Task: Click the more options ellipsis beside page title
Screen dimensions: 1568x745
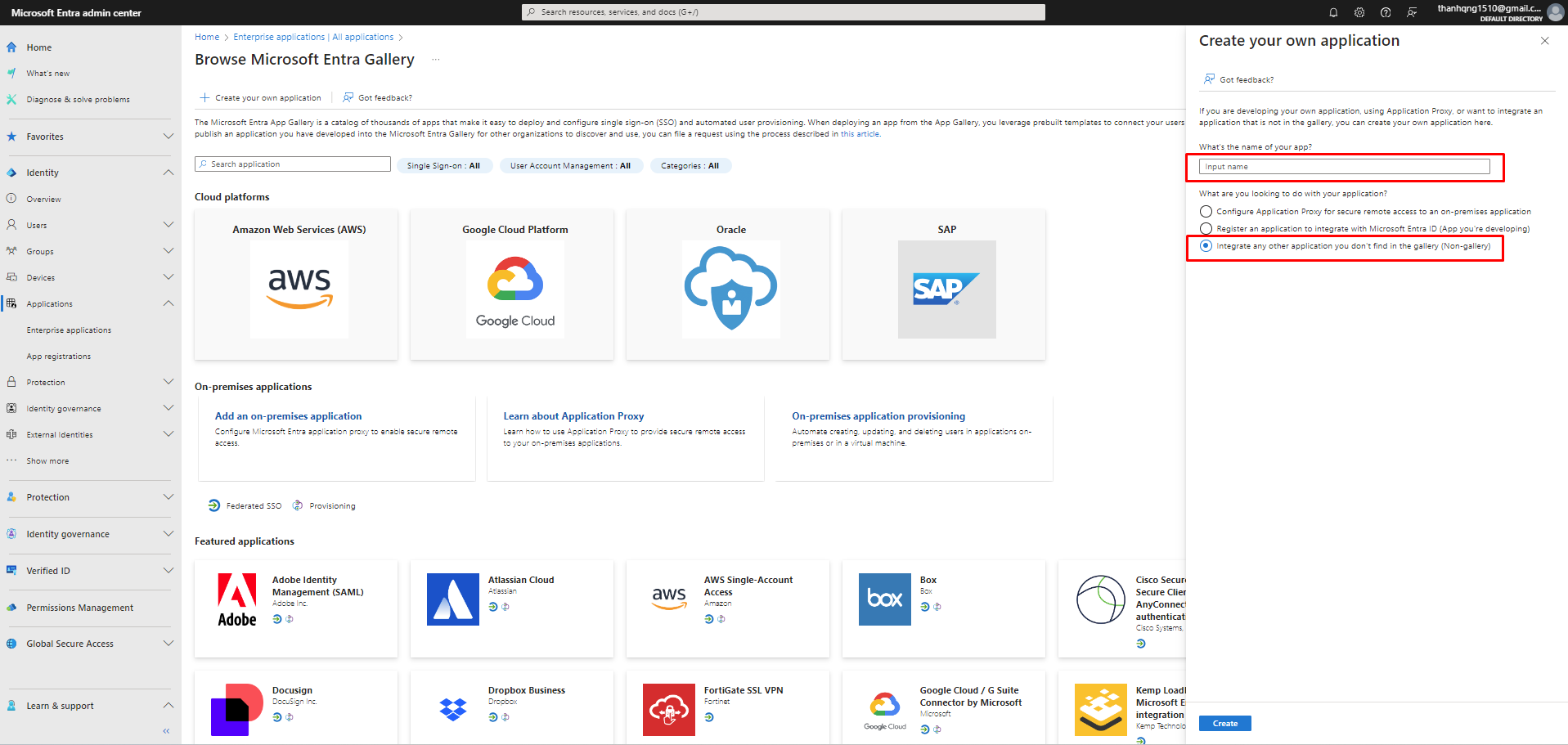Action: pos(436,60)
